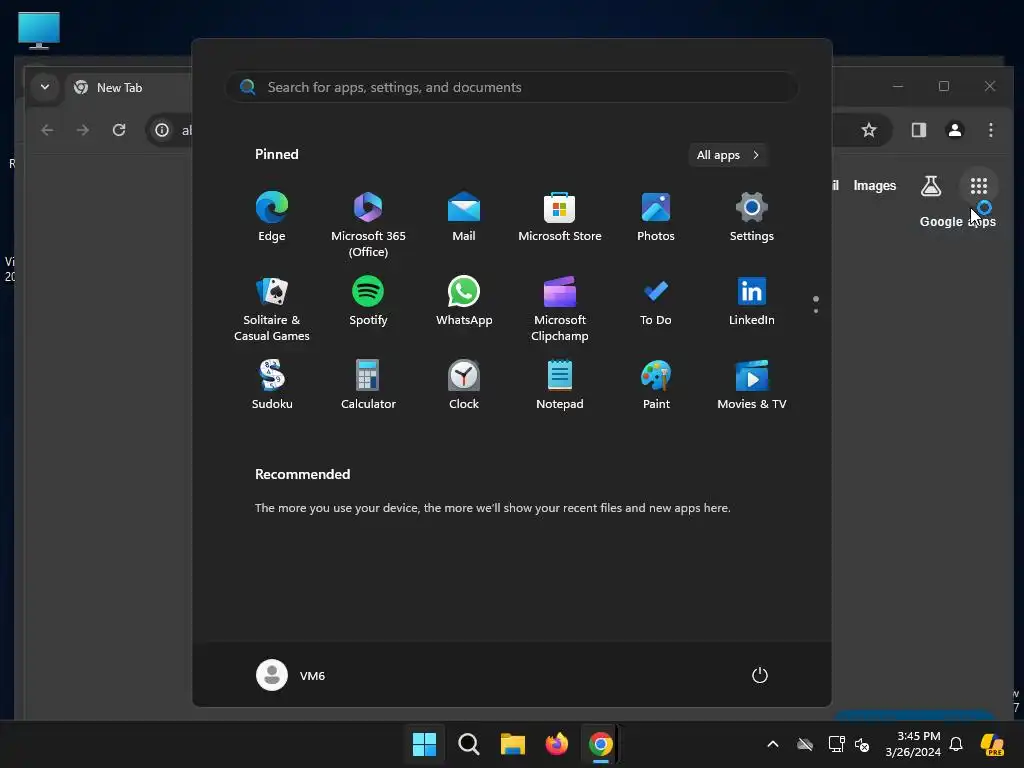Go to next page of pinned apps
Viewport: 1024px width, 768px height.
tap(816, 311)
